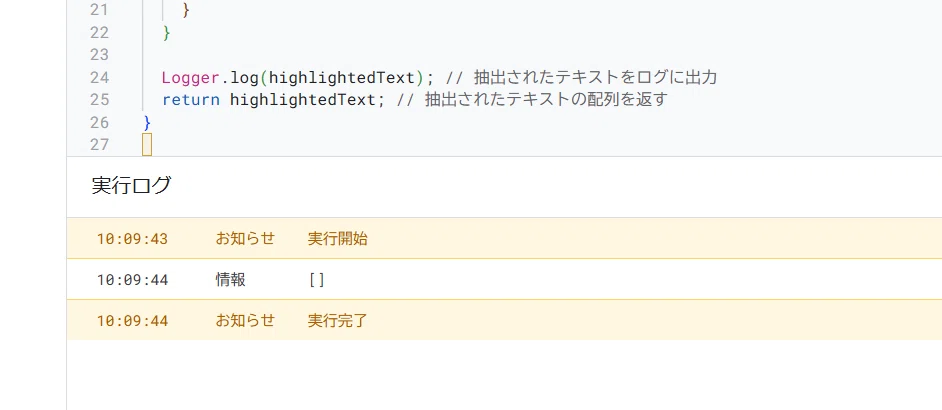
Task: Click the 10:09:43 timestamp
Action: [132, 239]
